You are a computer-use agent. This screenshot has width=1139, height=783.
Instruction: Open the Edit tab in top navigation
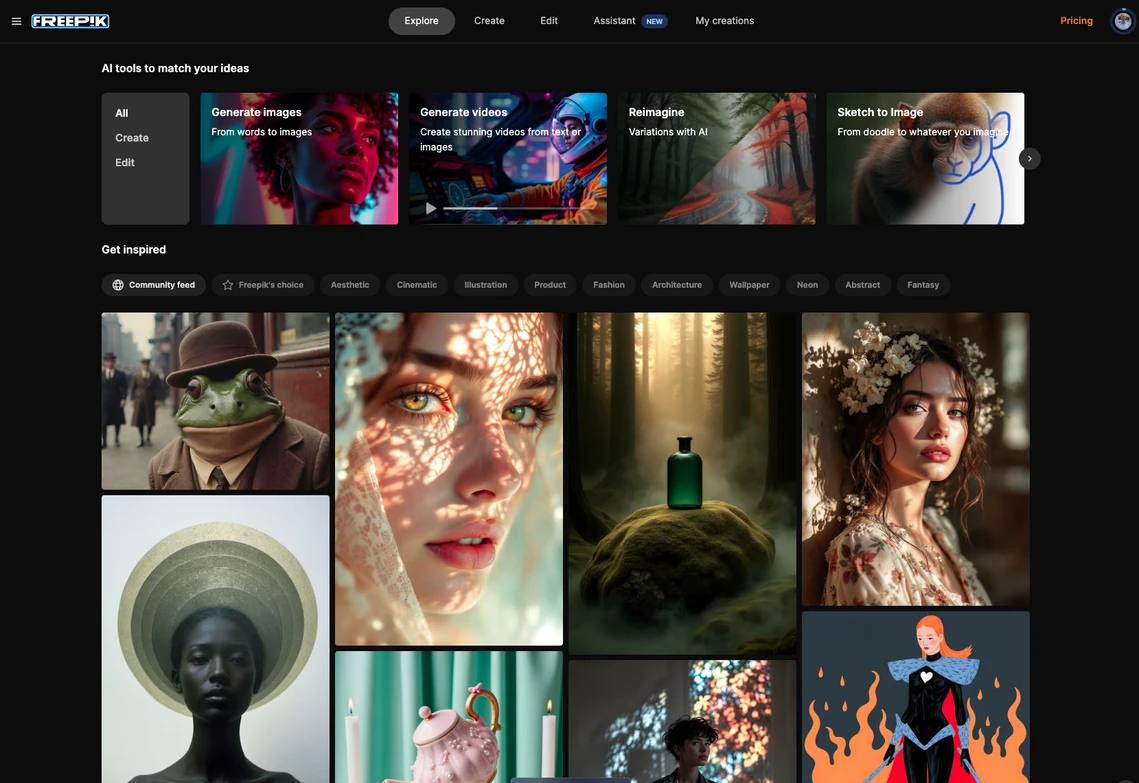(x=549, y=21)
